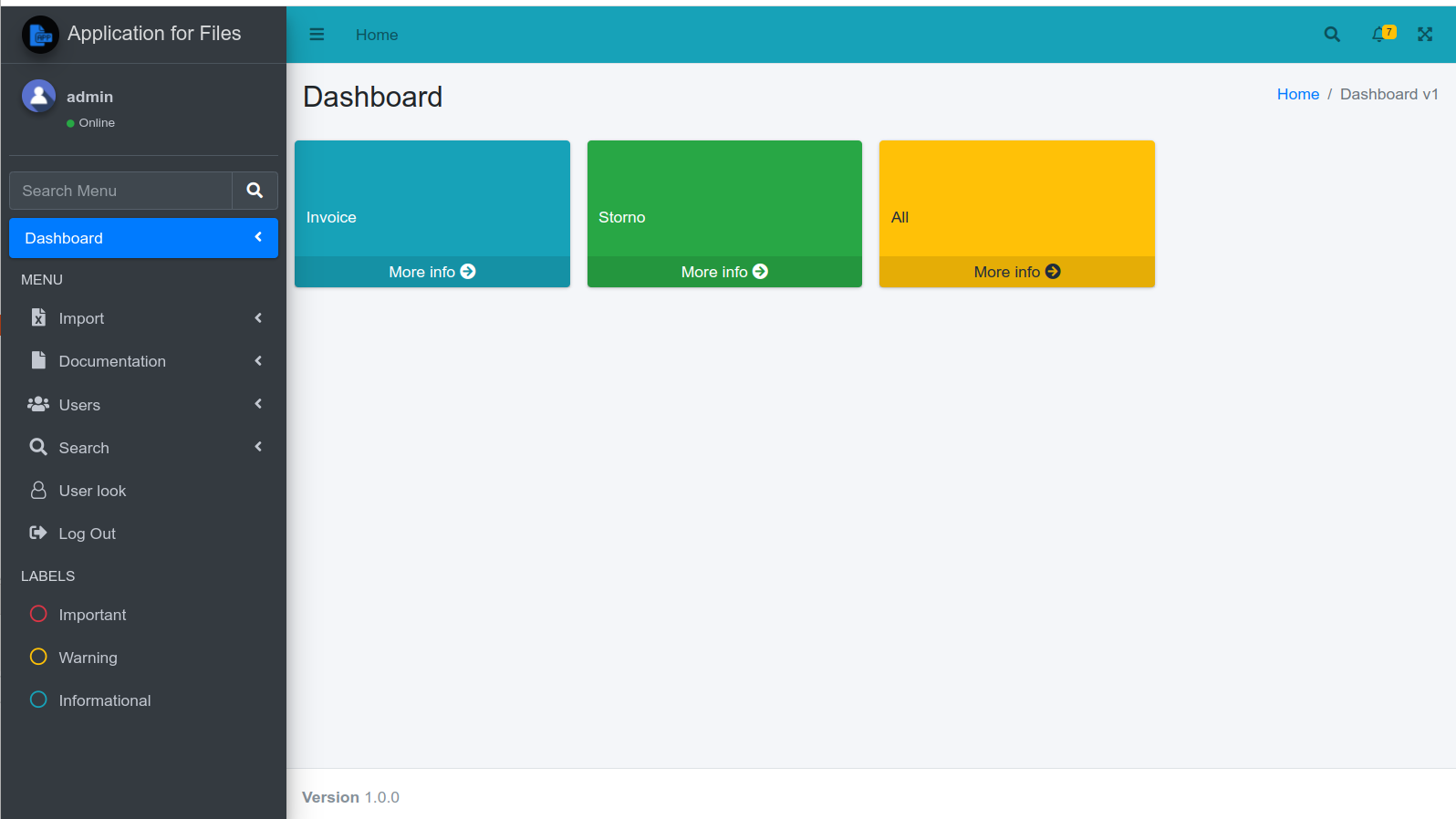Image resolution: width=1456 pixels, height=819 pixels.
Task: Click More info on All card
Action: (1017, 272)
